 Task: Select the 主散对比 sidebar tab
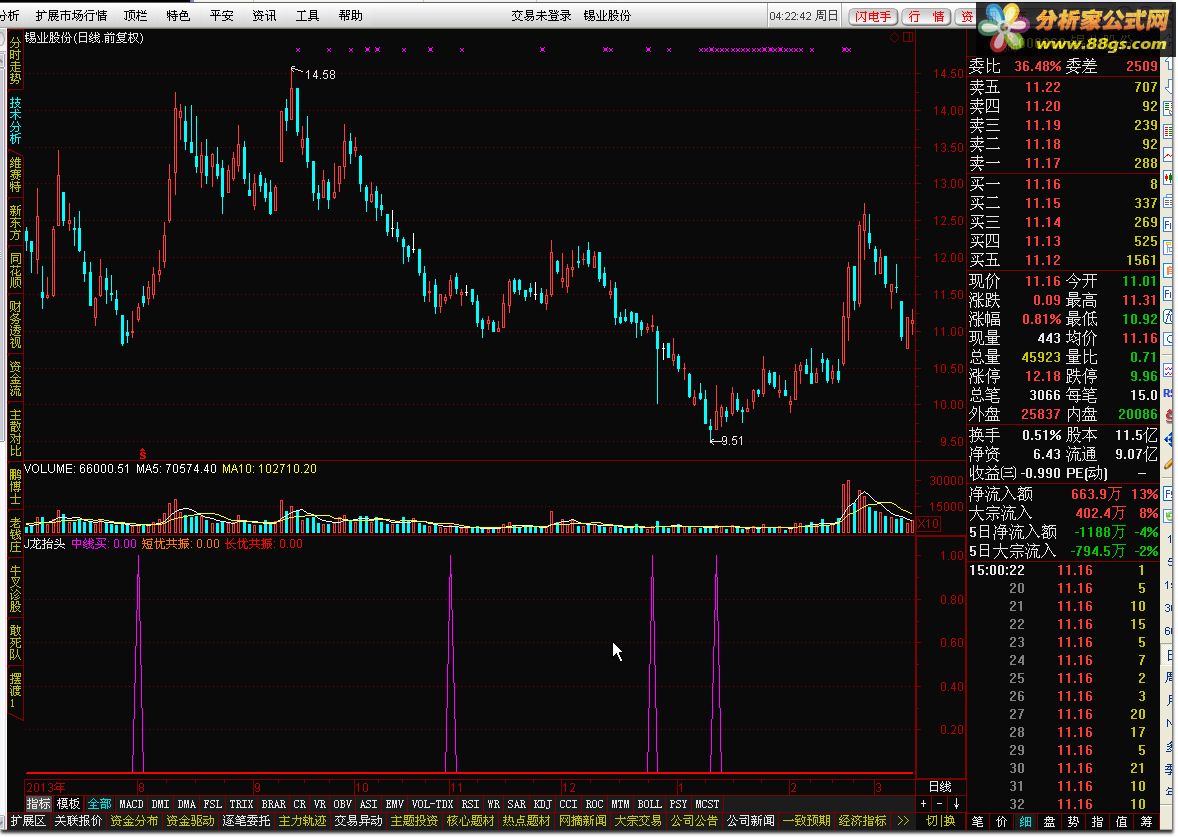tap(15, 433)
